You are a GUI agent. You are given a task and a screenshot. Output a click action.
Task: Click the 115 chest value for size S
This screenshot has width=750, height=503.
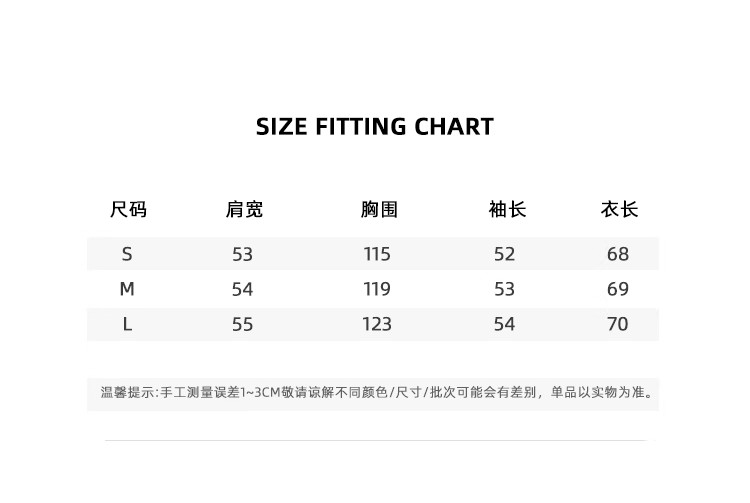coord(377,254)
